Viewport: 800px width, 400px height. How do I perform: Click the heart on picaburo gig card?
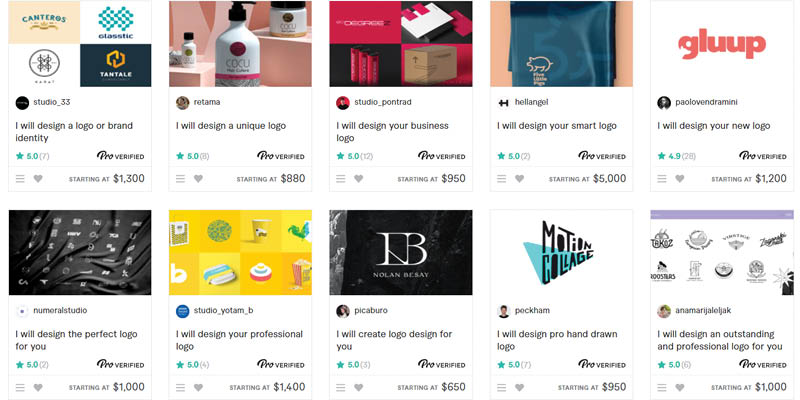pos(359,387)
